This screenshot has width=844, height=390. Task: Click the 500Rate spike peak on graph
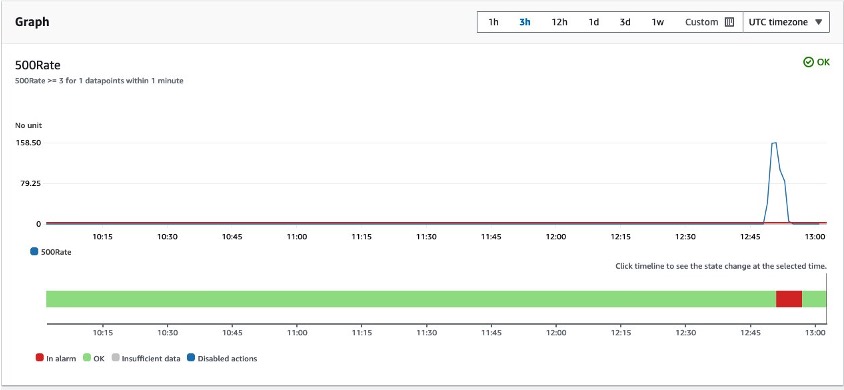click(774, 143)
